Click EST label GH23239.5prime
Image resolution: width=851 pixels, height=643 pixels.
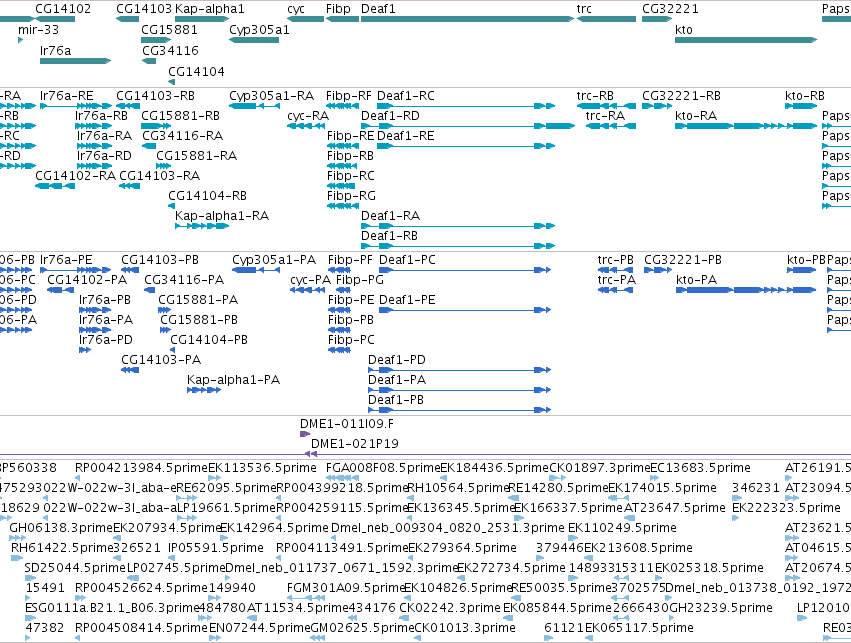(721, 608)
